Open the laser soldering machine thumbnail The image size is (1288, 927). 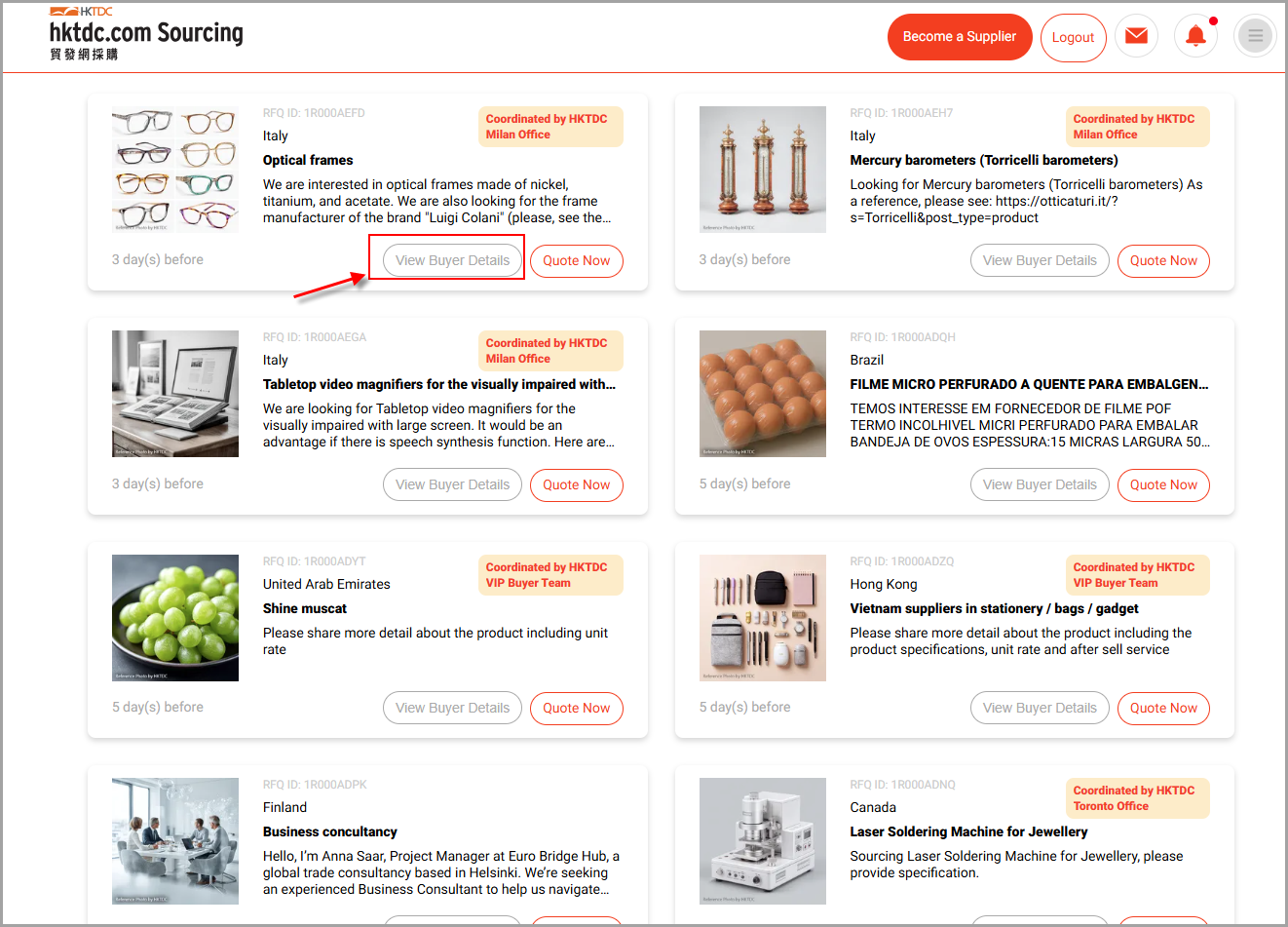click(x=763, y=841)
